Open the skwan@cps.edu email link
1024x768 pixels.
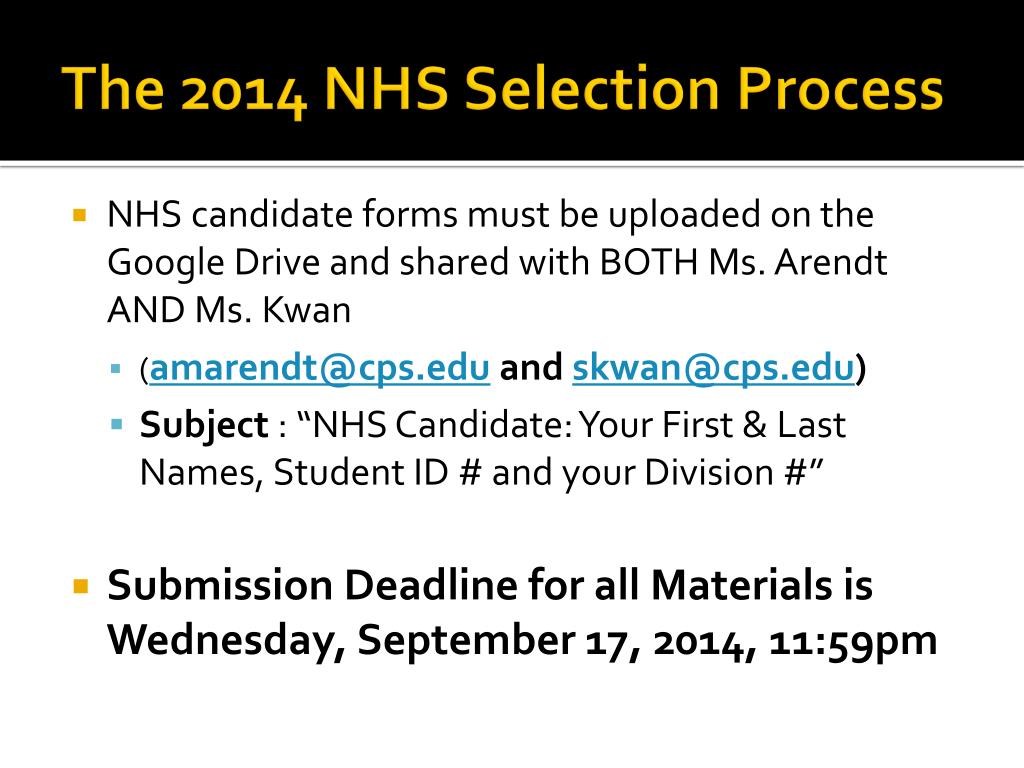point(713,368)
